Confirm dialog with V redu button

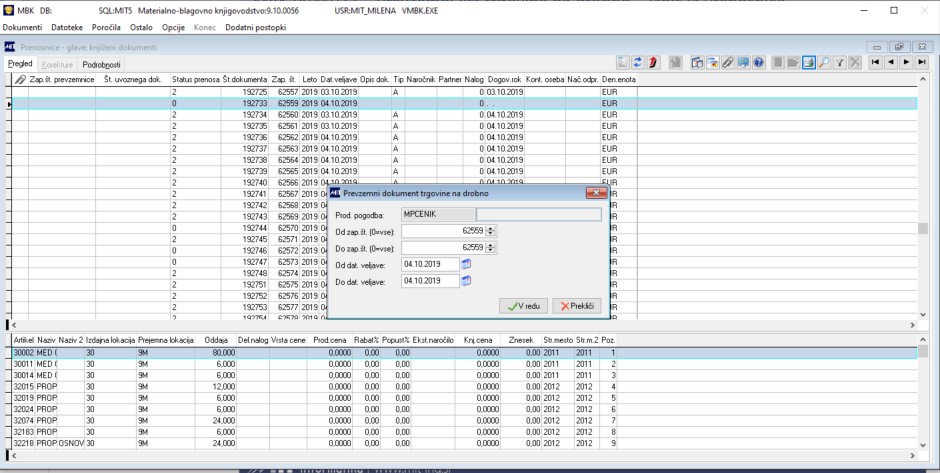[x=523, y=306]
